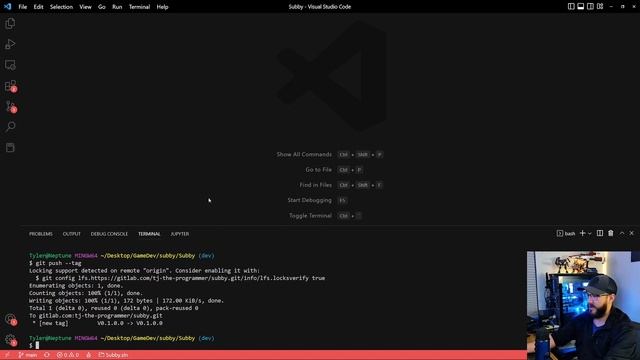
Task: Open the Search view
Action: [10, 127]
